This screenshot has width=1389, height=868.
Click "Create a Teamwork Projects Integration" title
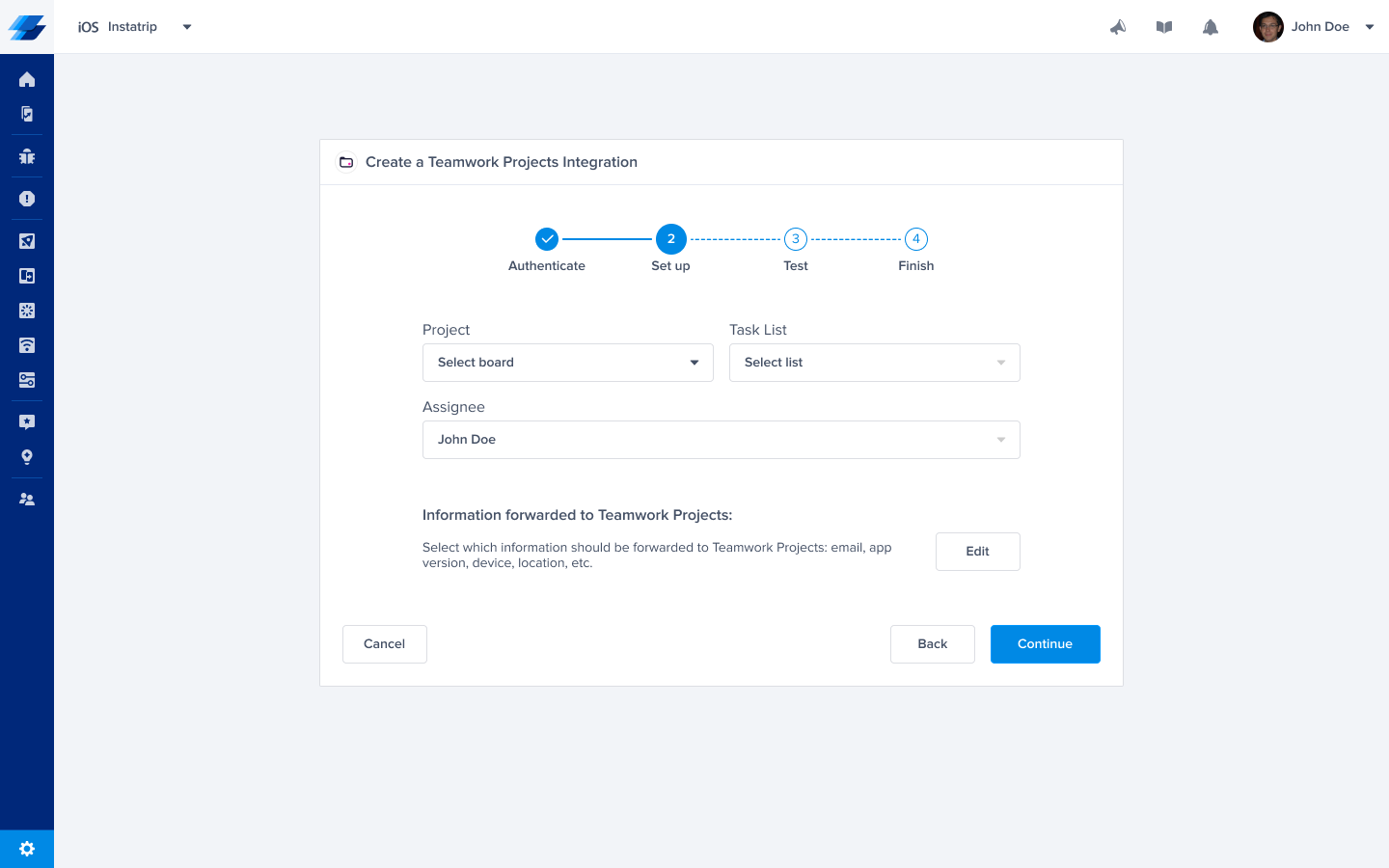coord(502,162)
